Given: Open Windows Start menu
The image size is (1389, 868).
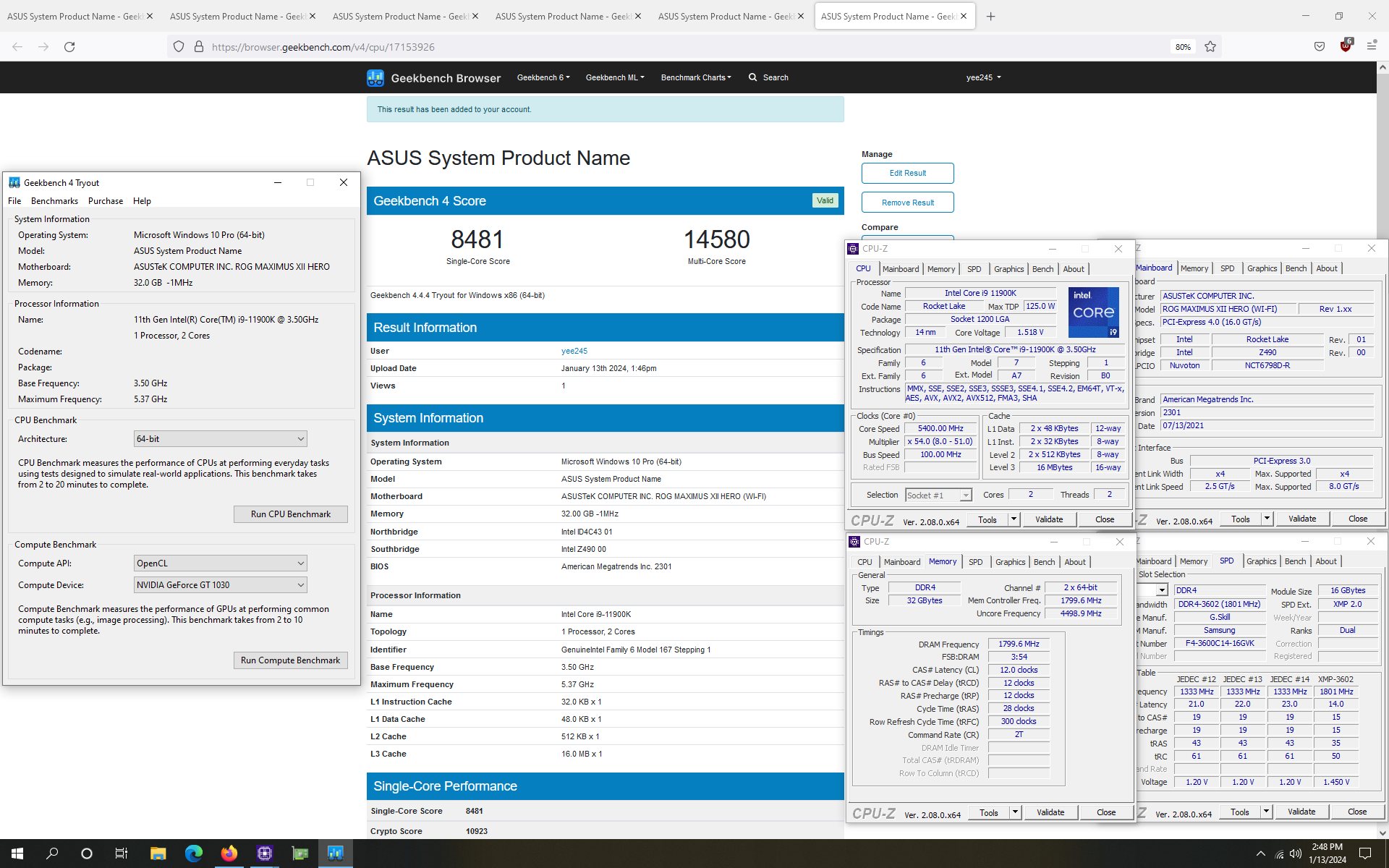Looking at the screenshot, I should (x=17, y=854).
